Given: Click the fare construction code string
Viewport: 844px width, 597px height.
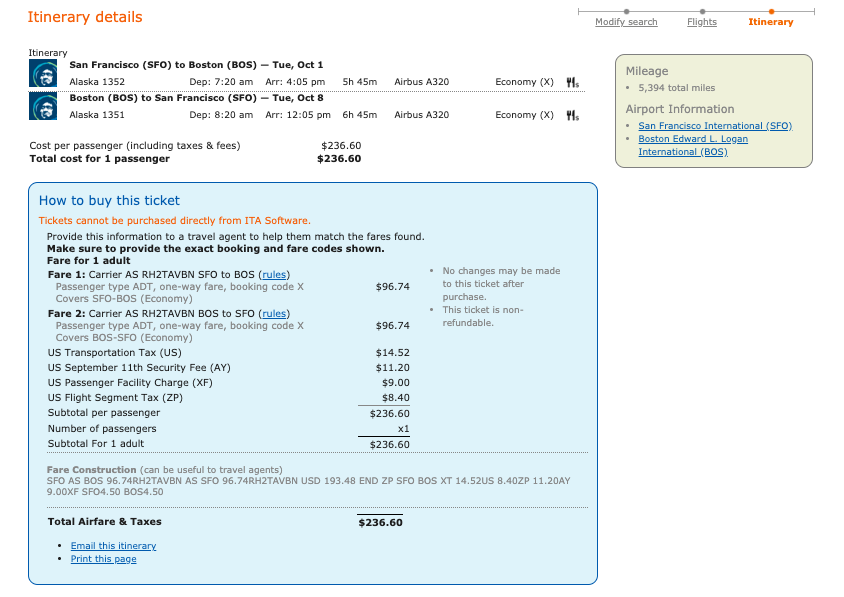Looking at the screenshot, I should pyautogui.click(x=308, y=487).
